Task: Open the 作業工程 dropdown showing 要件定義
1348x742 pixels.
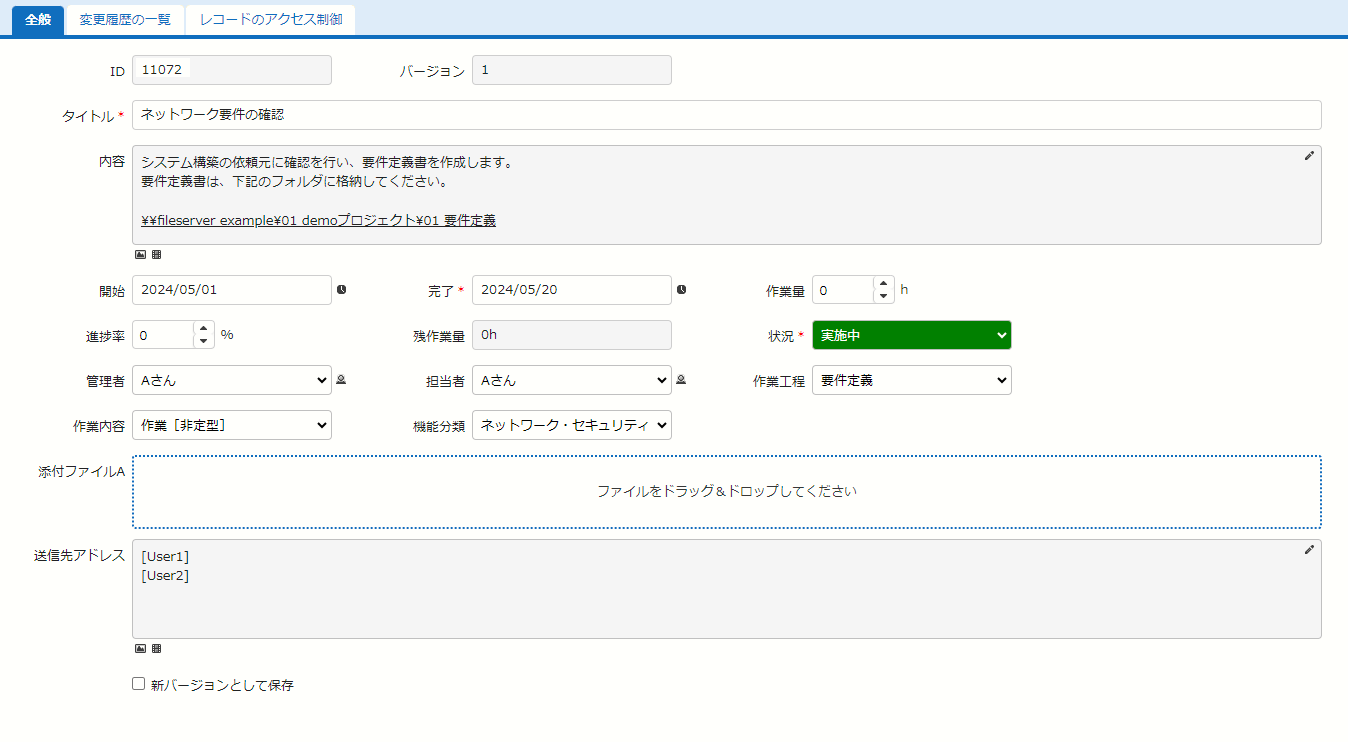Action: click(911, 380)
